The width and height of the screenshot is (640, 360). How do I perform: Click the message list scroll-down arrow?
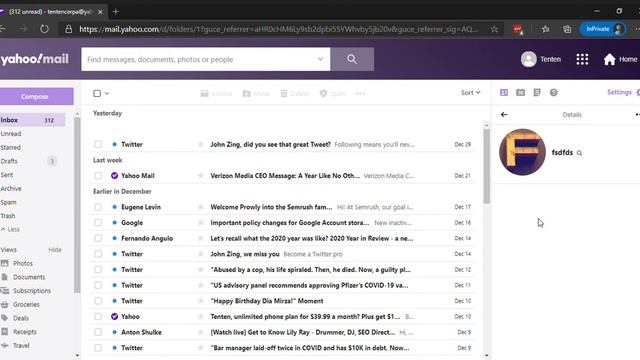[487, 356]
